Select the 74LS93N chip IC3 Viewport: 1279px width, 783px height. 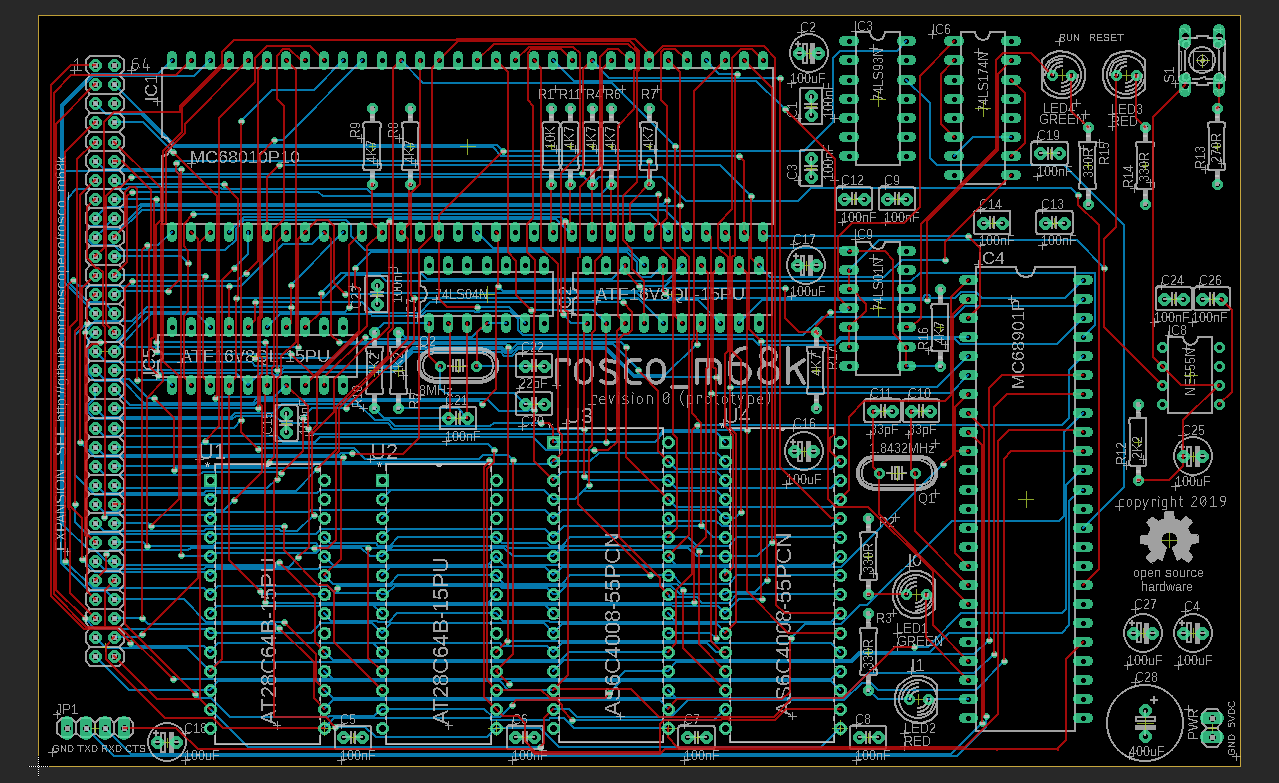pyautogui.click(x=879, y=98)
